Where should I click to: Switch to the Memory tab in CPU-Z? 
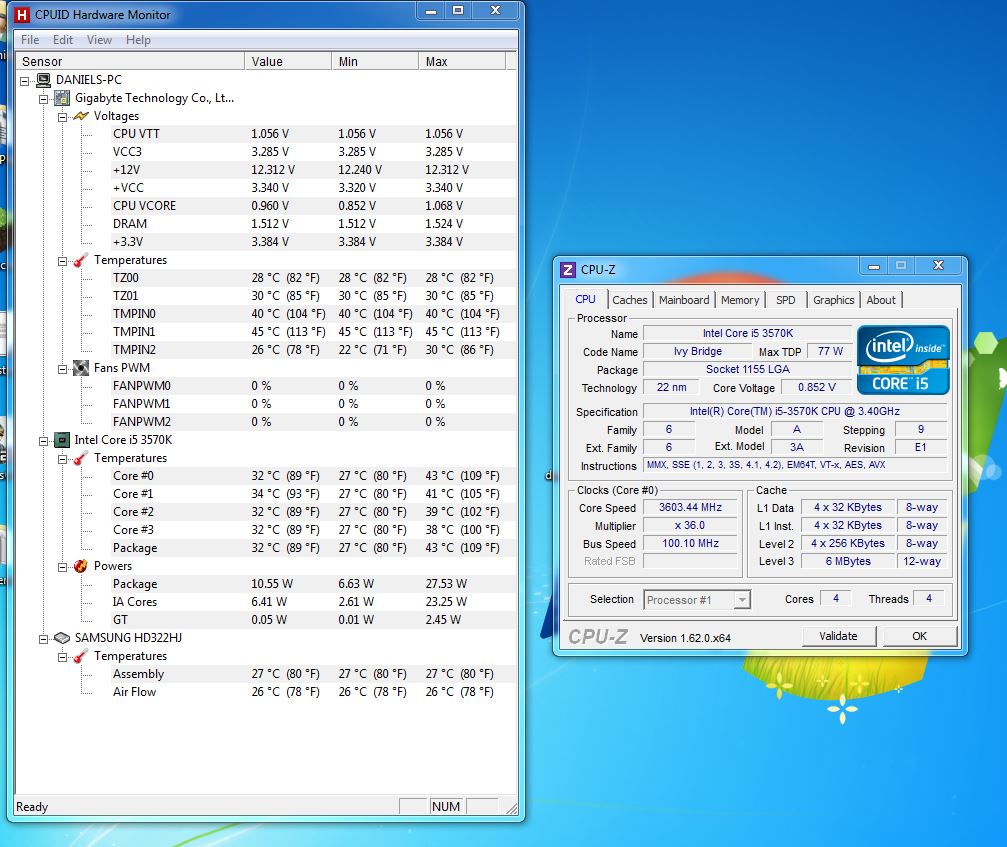click(x=740, y=300)
